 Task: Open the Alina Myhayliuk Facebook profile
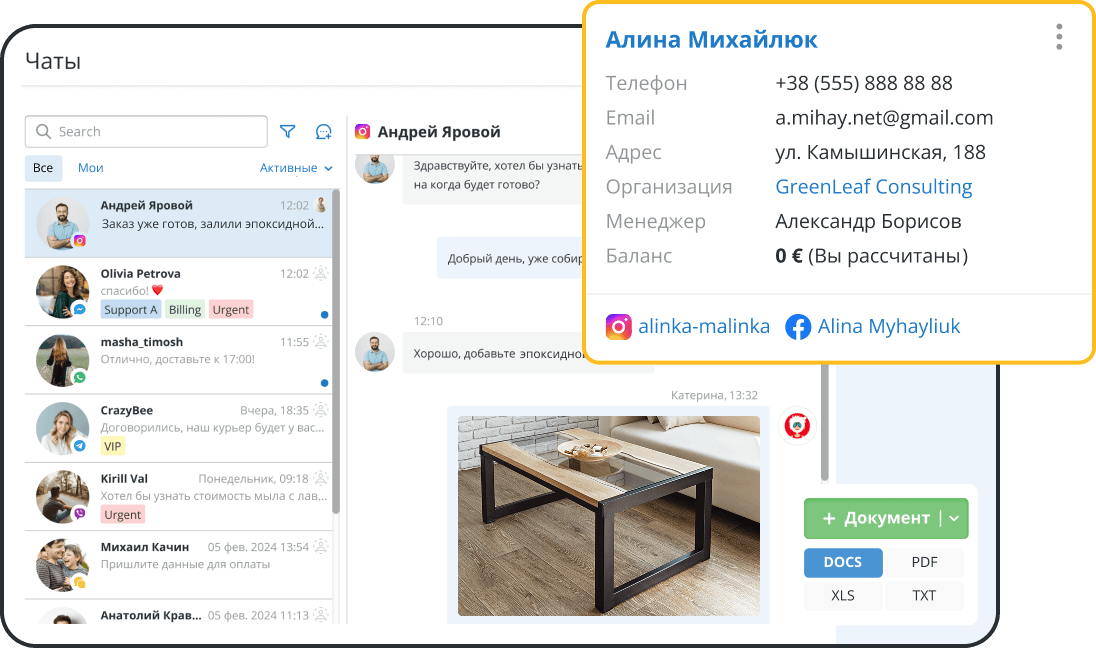[x=873, y=327]
